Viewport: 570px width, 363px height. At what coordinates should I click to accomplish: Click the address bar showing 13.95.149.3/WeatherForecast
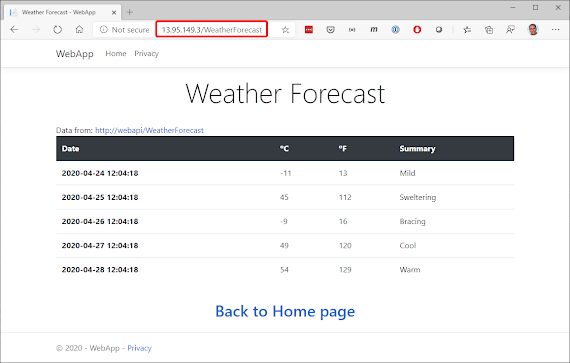coord(212,30)
